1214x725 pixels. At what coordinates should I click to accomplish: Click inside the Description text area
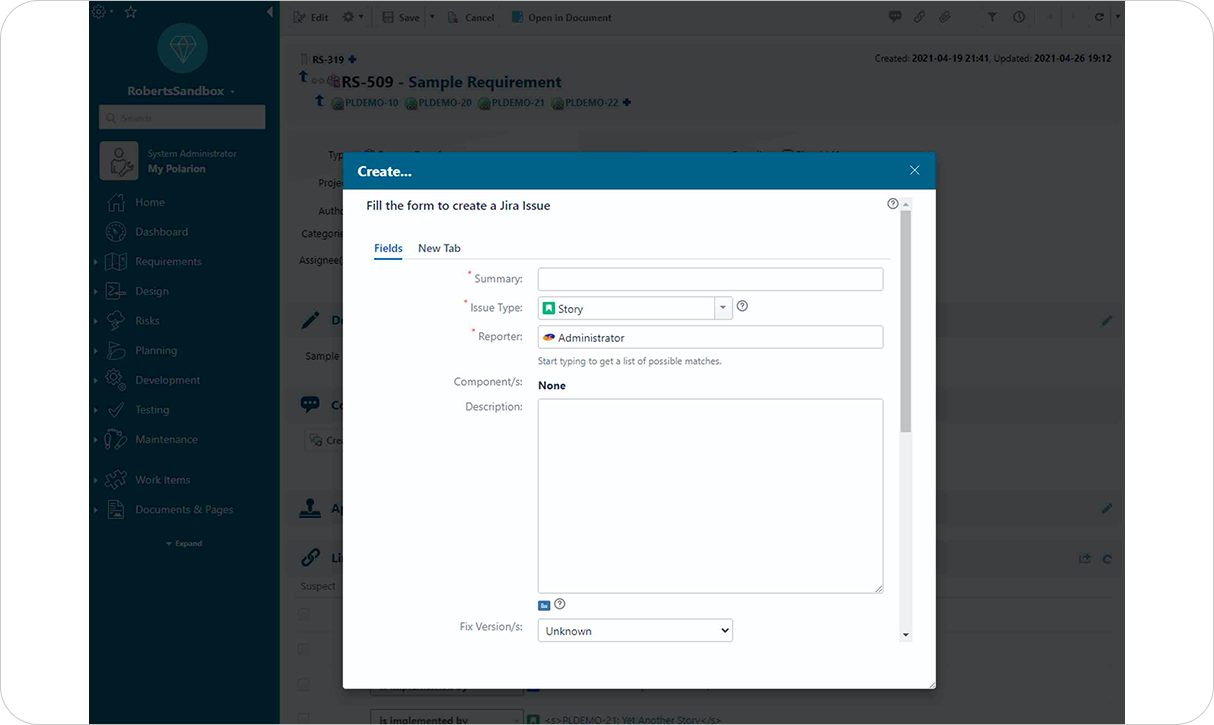click(x=710, y=496)
